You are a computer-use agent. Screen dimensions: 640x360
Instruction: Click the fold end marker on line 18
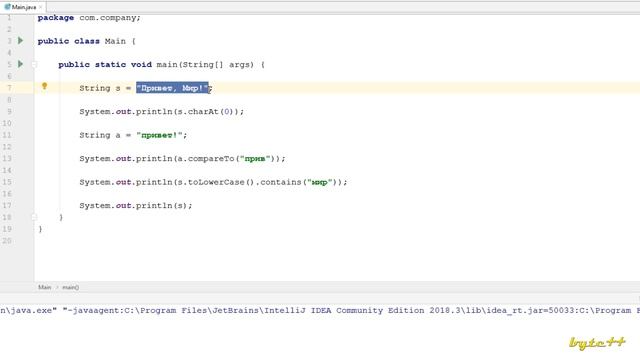[x=34, y=217]
